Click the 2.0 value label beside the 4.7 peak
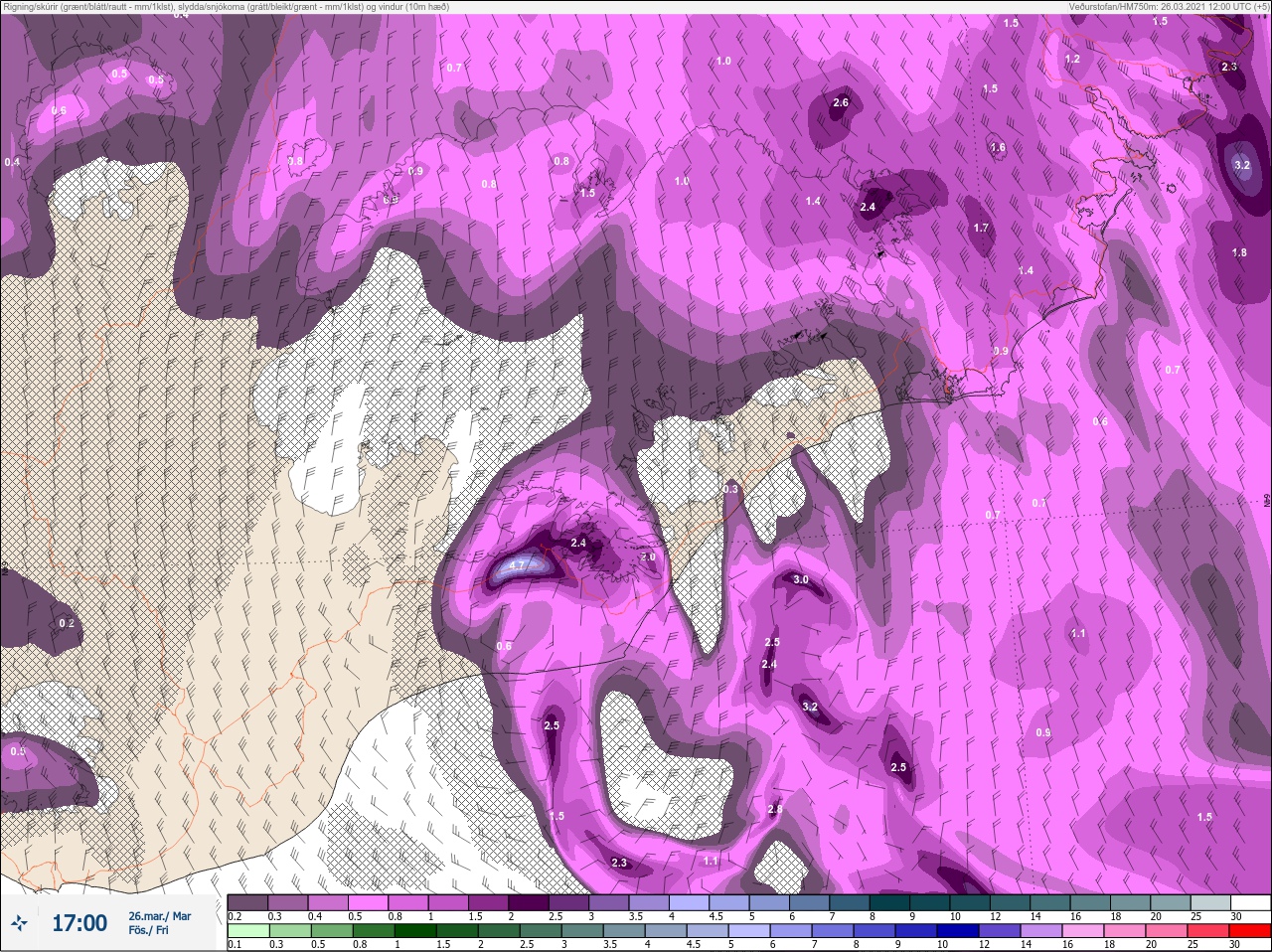The height and width of the screenshot is (952, 1272). [x=648, y=557]
